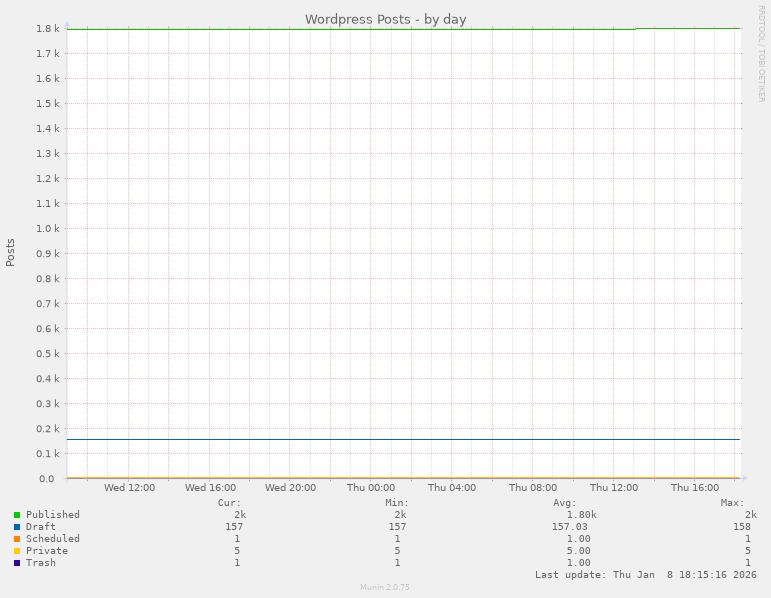The height and width of the screenshot is (598, 771).
Task: Click the Private average value 5.00
Action: pyautogui.click(x=579, y=551)
